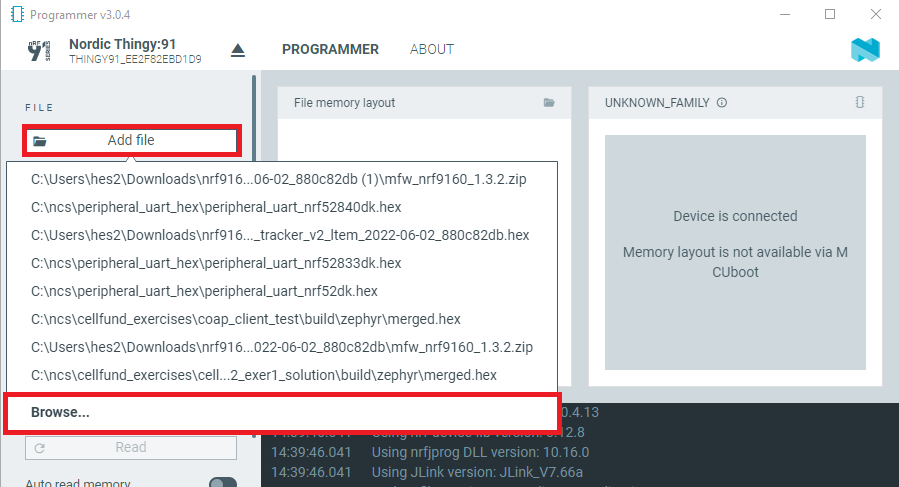Screen dimensions: 899x487
Task: Open Nordic Thingy:91 device selector
Action: [x=135, y=50]
